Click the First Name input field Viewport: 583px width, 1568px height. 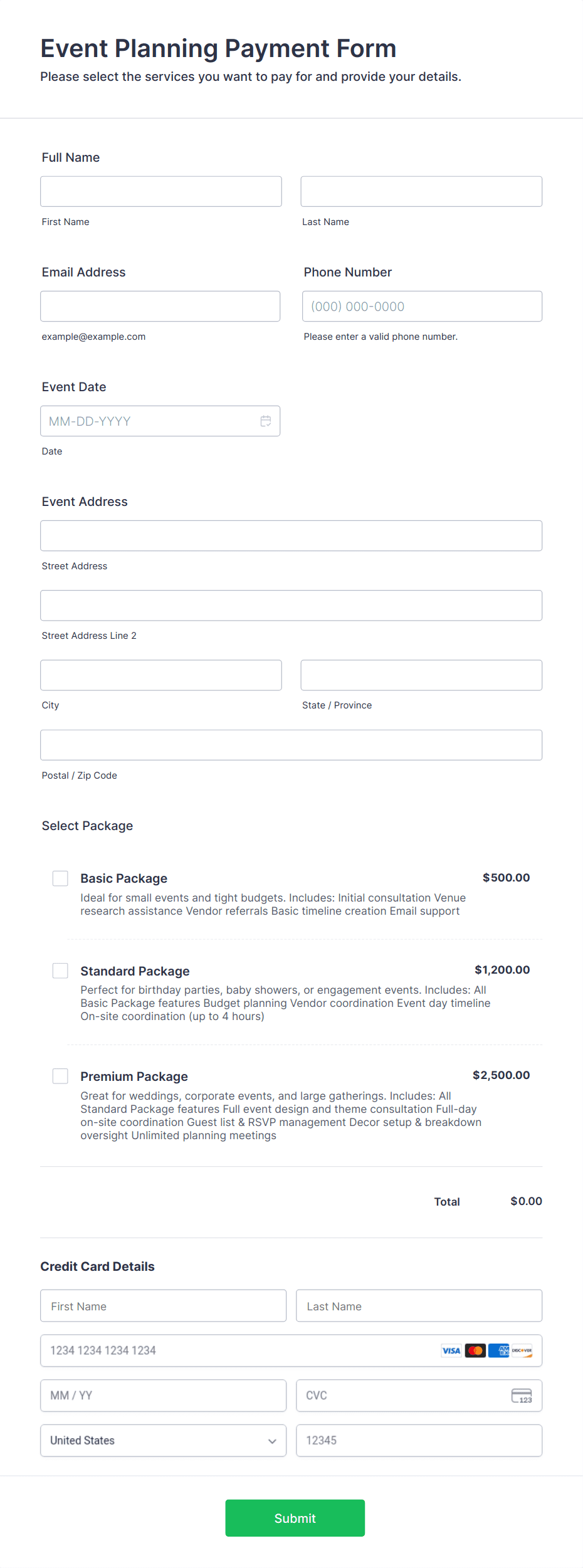coord(160,191)
